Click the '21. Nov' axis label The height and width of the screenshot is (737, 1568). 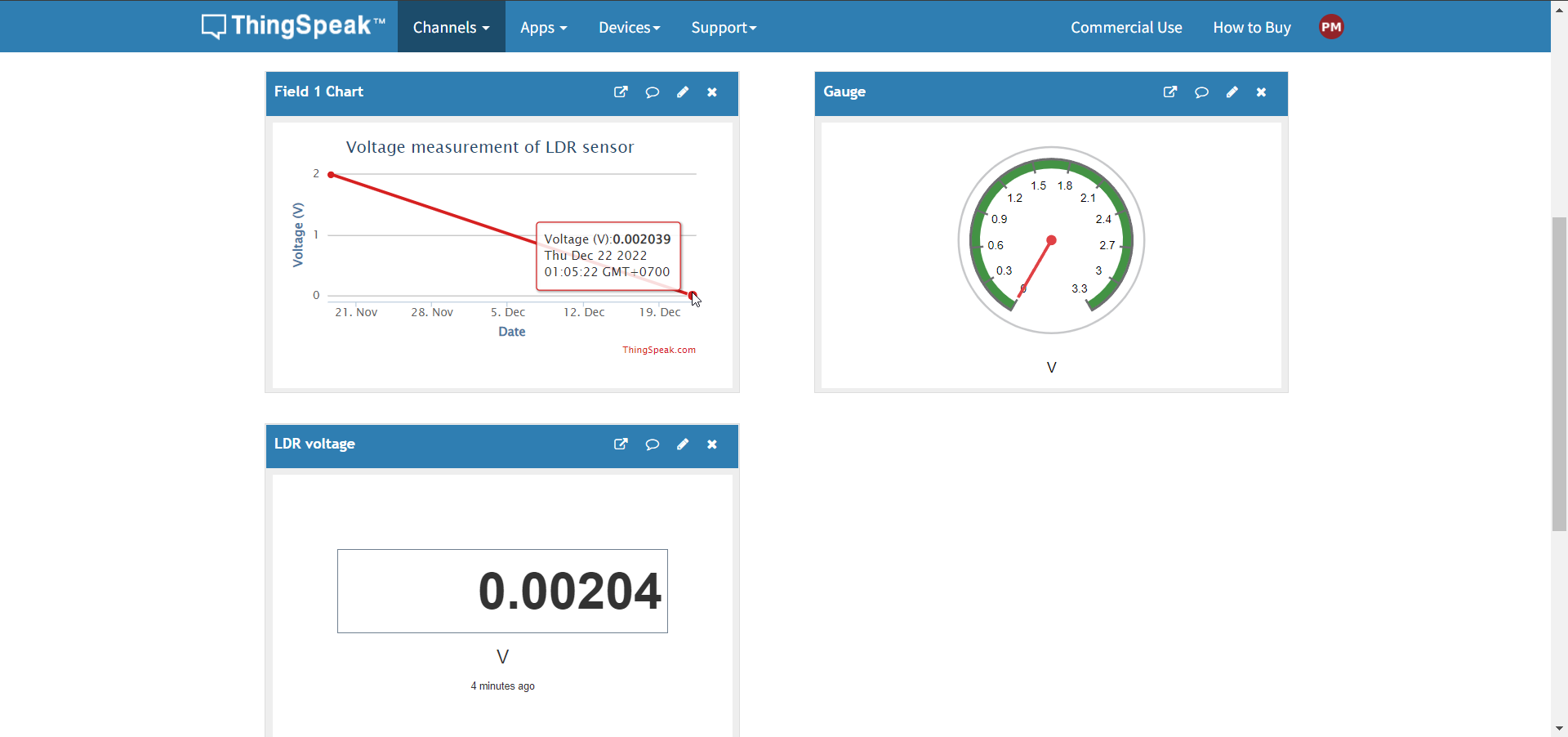coord(356,312)
